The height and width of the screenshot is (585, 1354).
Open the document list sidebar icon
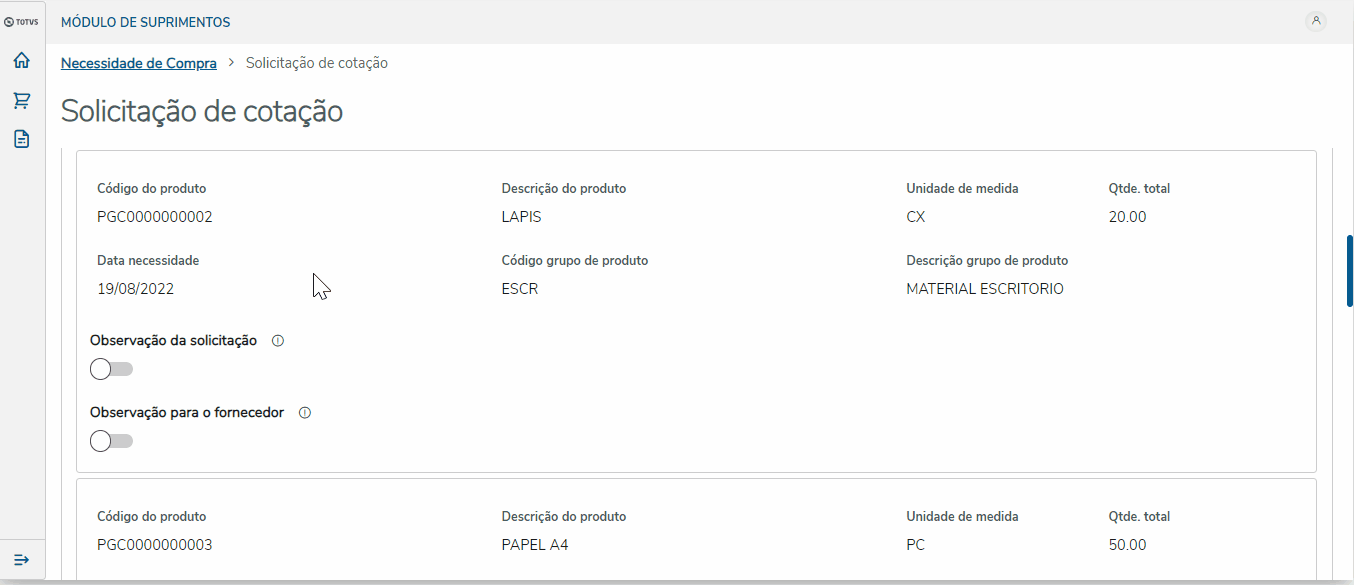(21, 139)
